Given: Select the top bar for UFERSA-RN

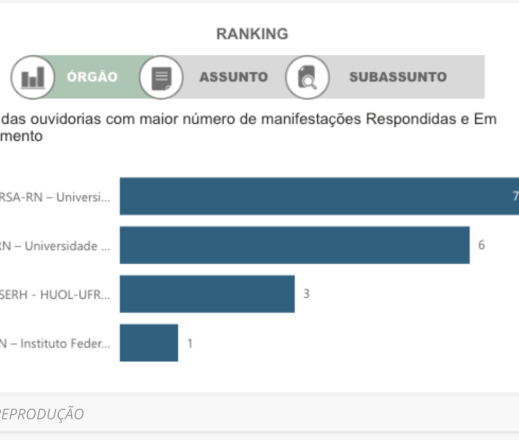Looking at the screenshot, I should pyautogui.click(x=319, y=196).
